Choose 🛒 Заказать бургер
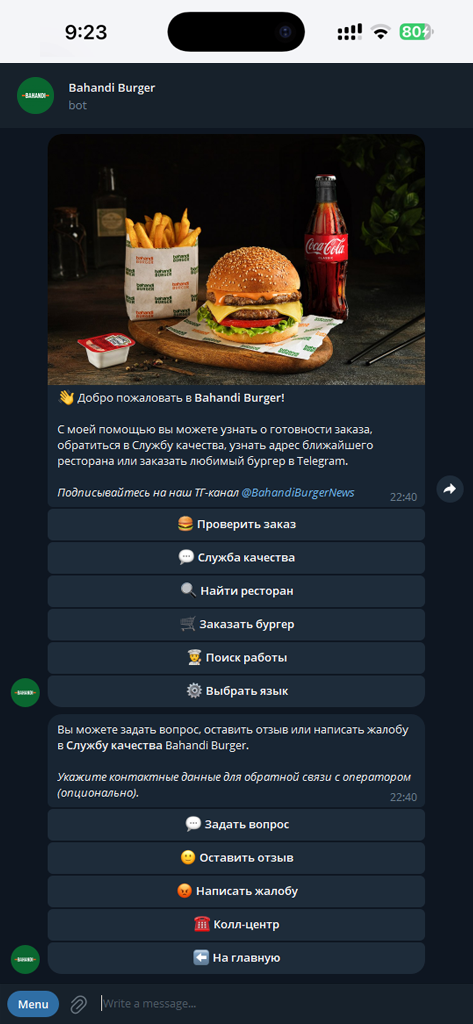The width and height of the screenshot is (473, 1024). click(x=236, y=624)
